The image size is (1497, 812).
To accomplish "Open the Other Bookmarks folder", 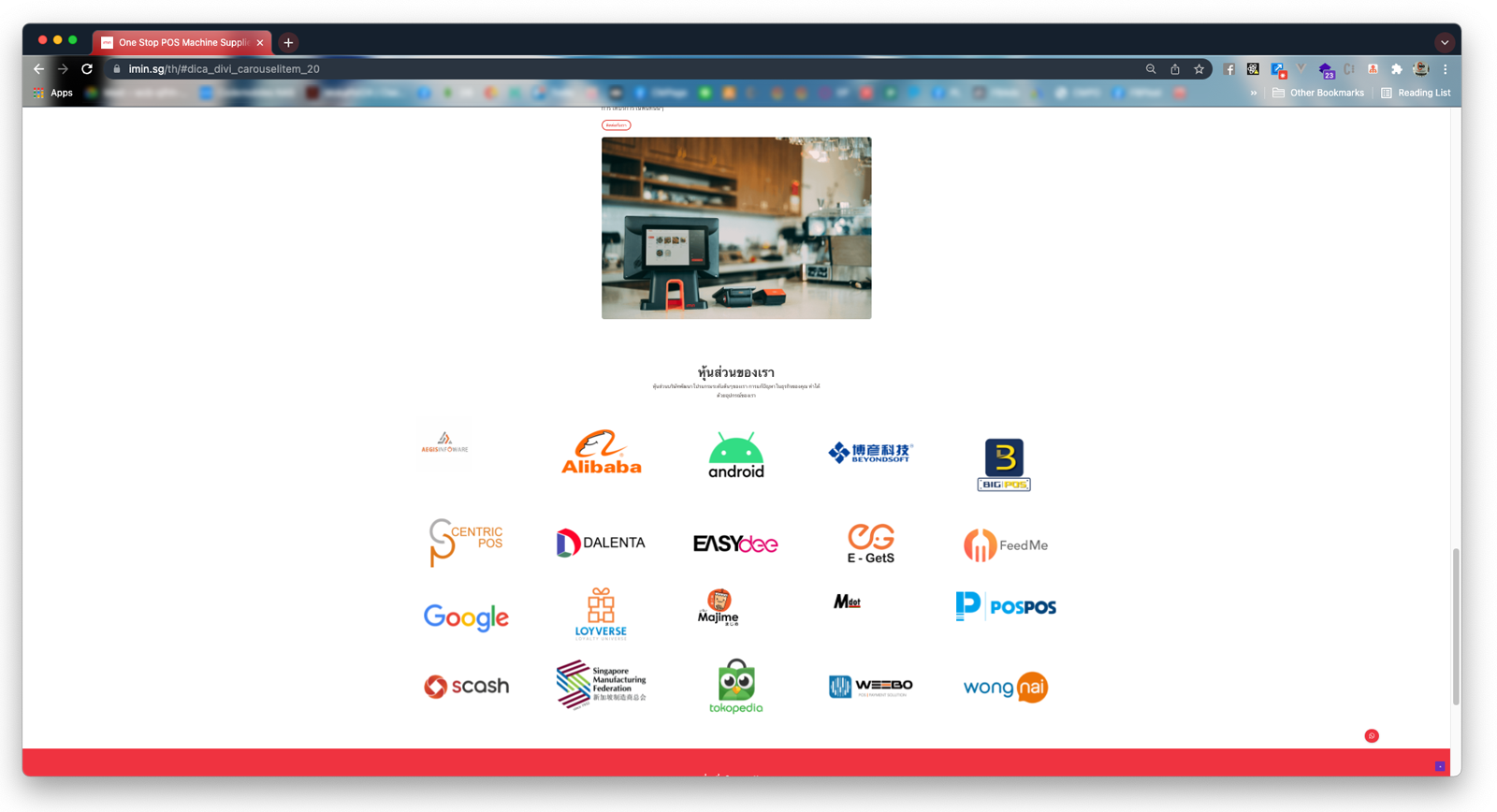I will coord(1318,93).
